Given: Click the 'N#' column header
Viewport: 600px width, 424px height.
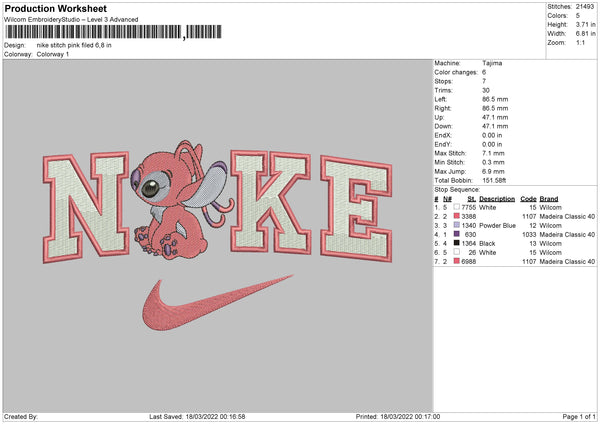Looking at the screenshot, I should tap(447, 199).
